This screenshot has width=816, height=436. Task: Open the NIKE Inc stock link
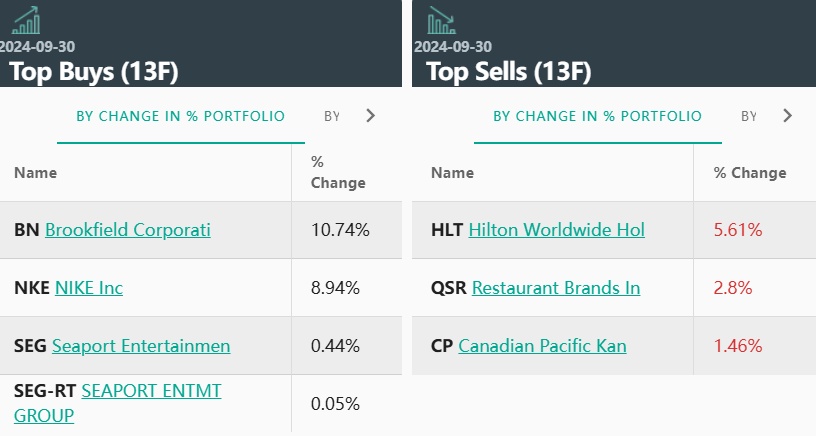(89, 288)
